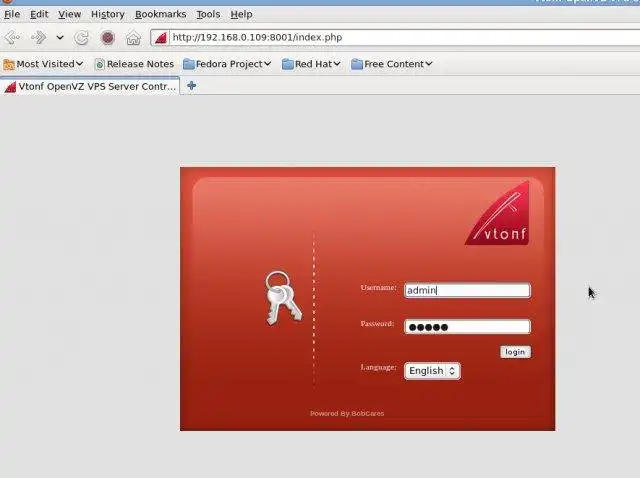Stop loading with the red stop icon
Image resolution: width=640 pixels, height=478 pixels.
(x=108, y=38)
